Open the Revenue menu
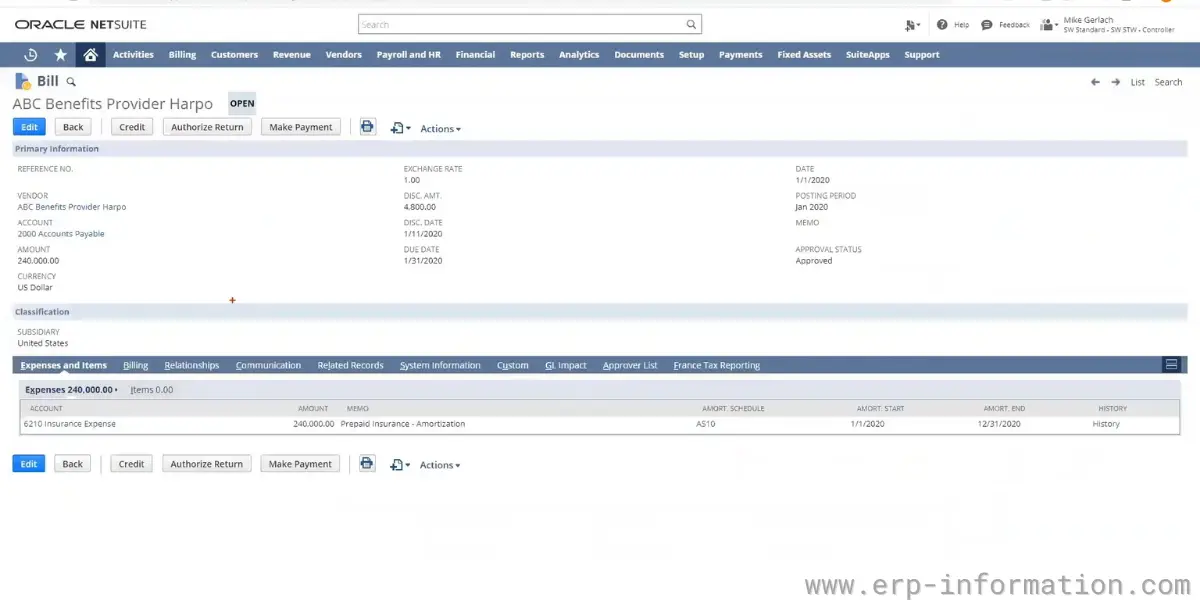 (292, 55)
